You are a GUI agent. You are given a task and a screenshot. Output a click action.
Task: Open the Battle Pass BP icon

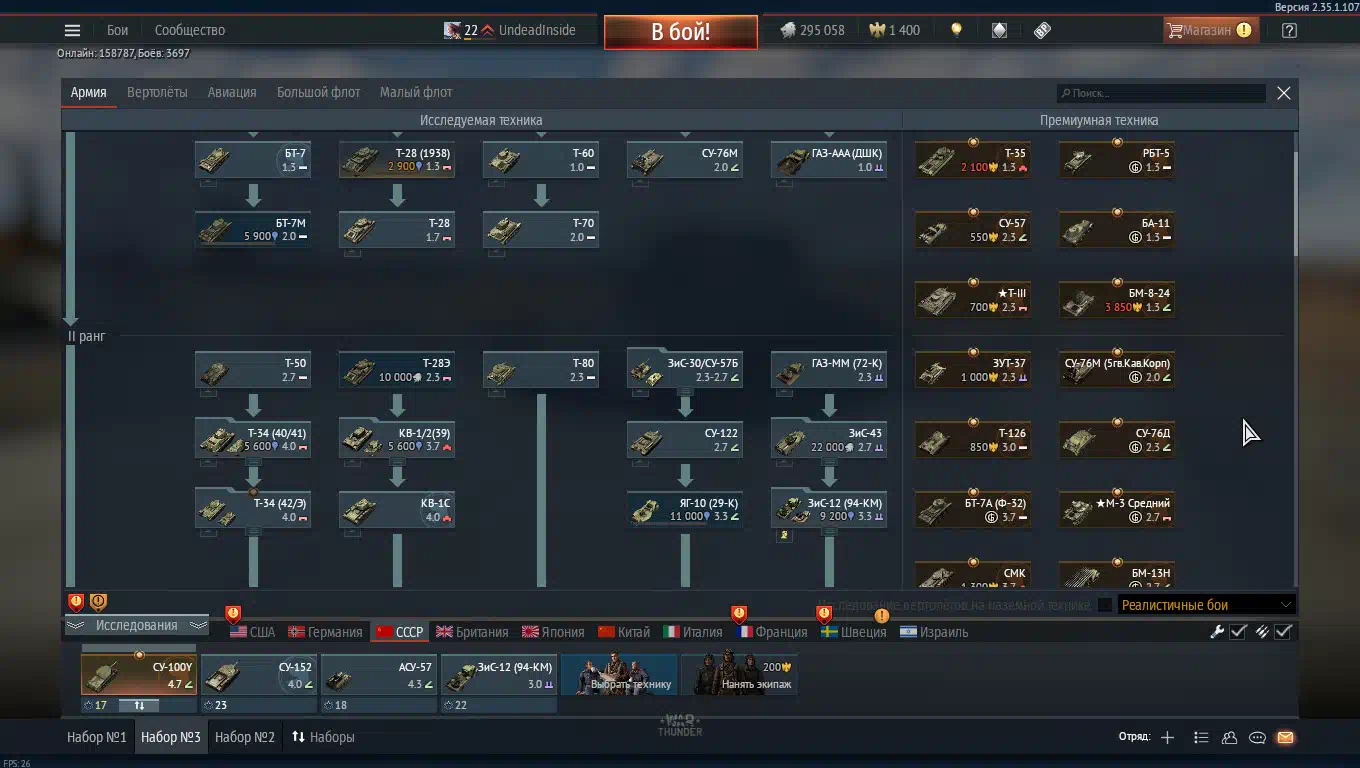[1042, 30]
